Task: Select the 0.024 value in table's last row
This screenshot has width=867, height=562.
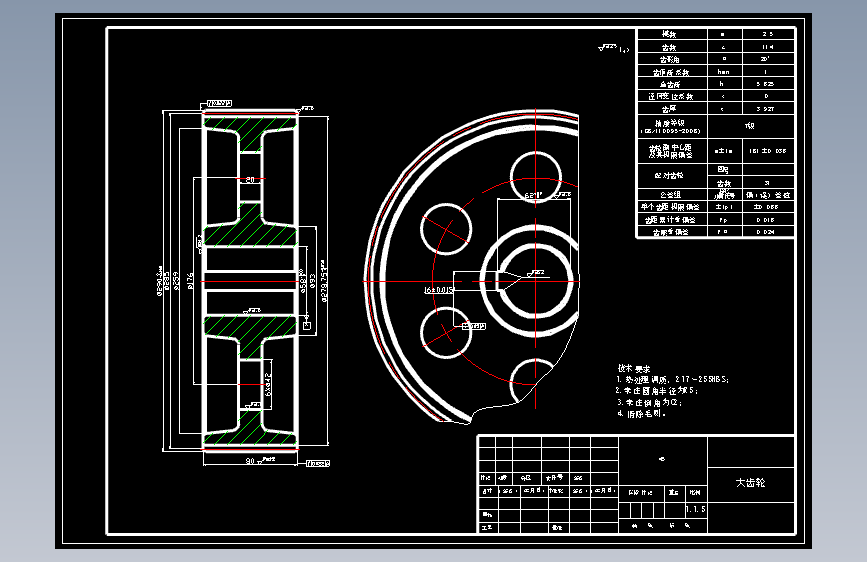Action: tap(766, 232)
